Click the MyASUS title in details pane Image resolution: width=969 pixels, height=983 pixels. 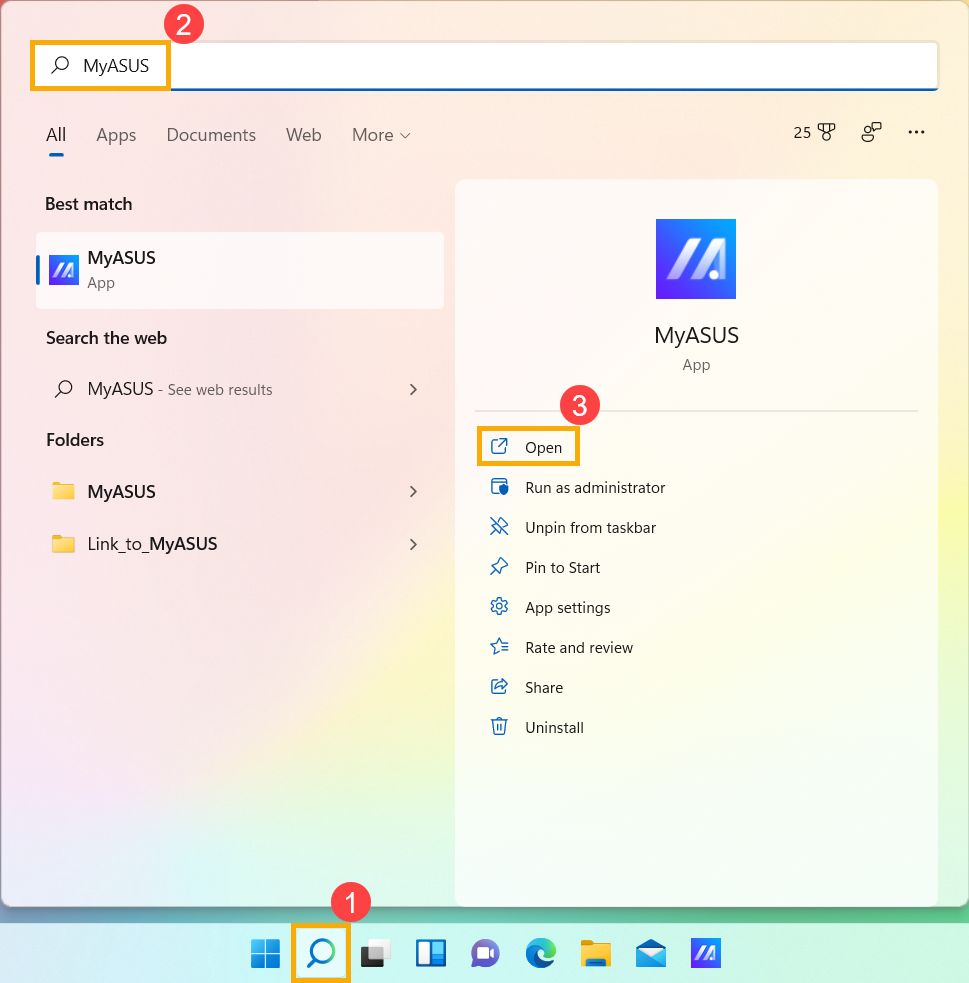[696, 335]
